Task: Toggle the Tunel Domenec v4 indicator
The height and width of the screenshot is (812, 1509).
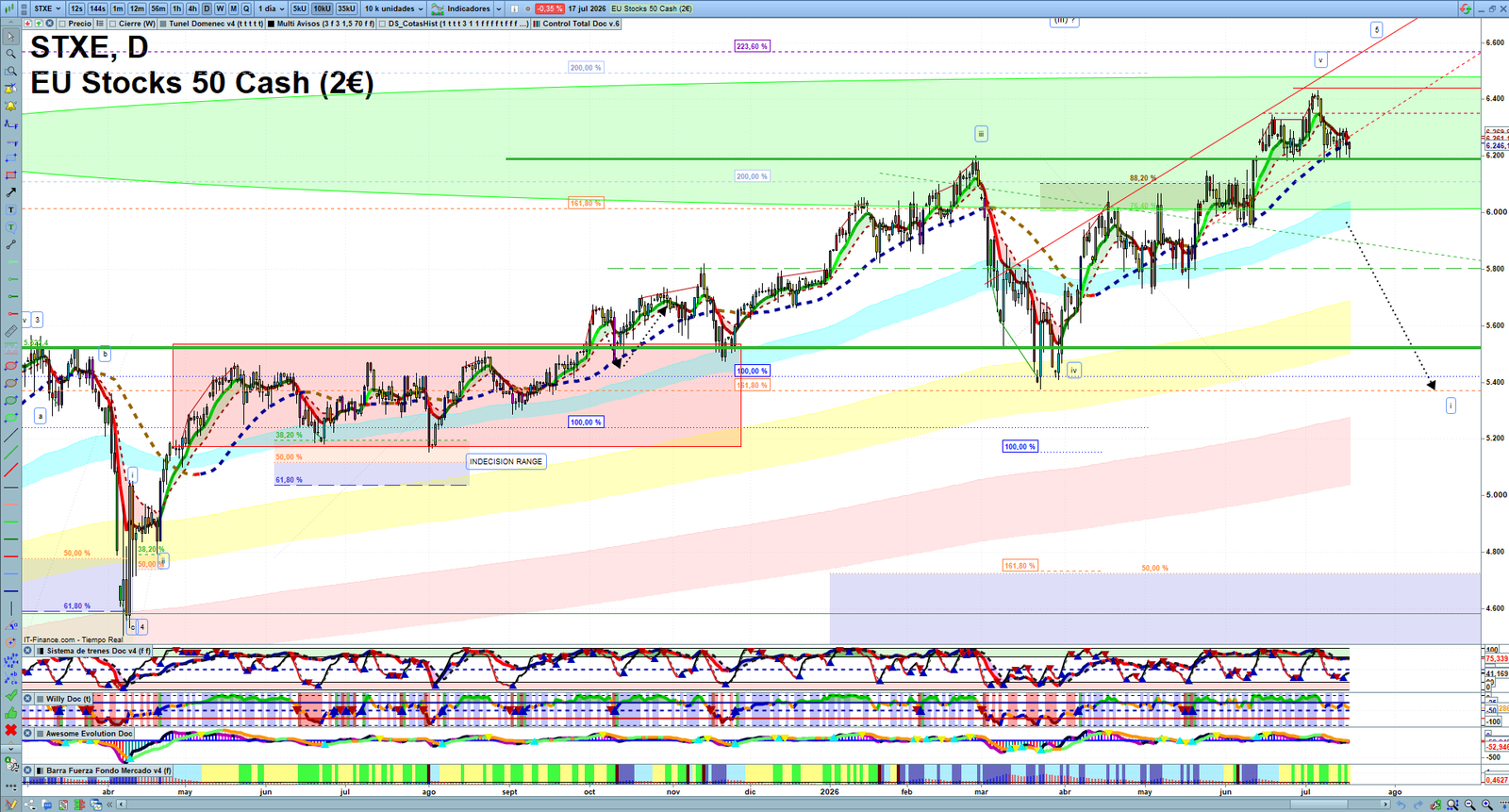Action: (163, 24)
